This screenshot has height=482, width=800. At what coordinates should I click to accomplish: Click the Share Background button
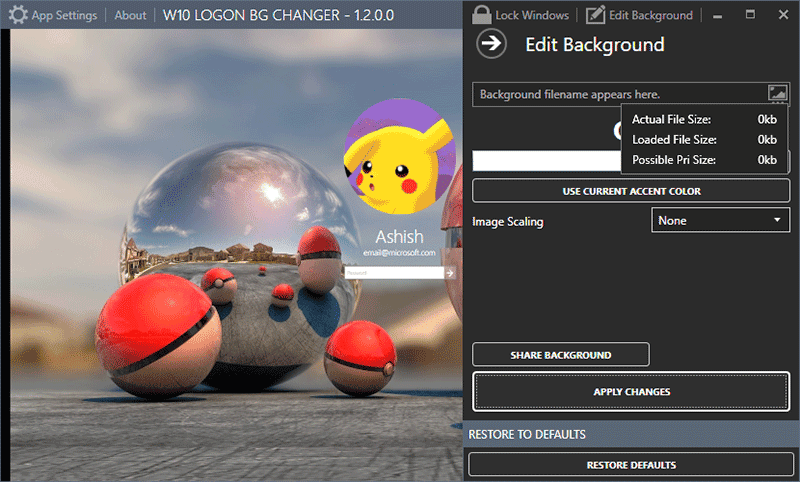(561, 355)
